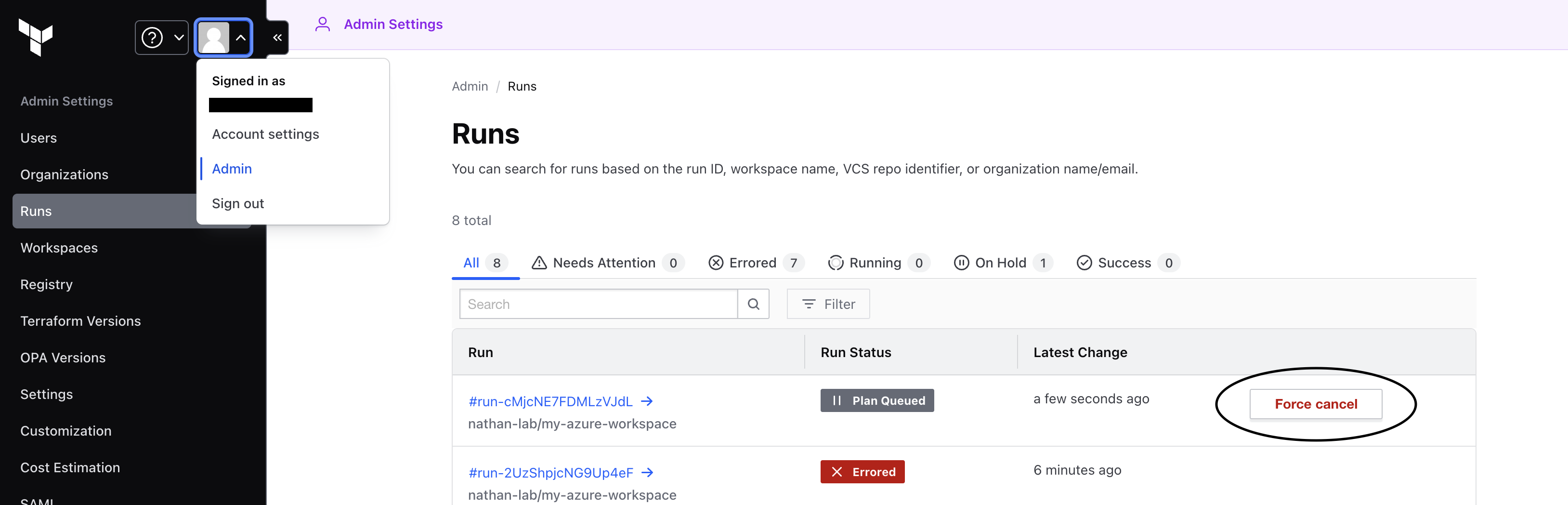Open Account settings from user menu

tap(265, 134)
